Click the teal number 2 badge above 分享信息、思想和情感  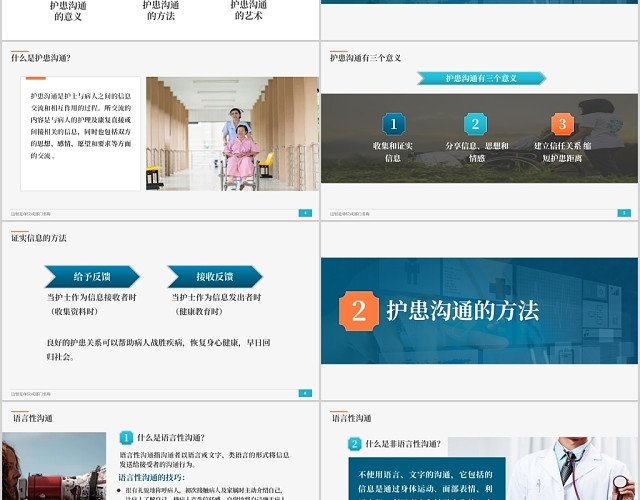pos(475,124)
